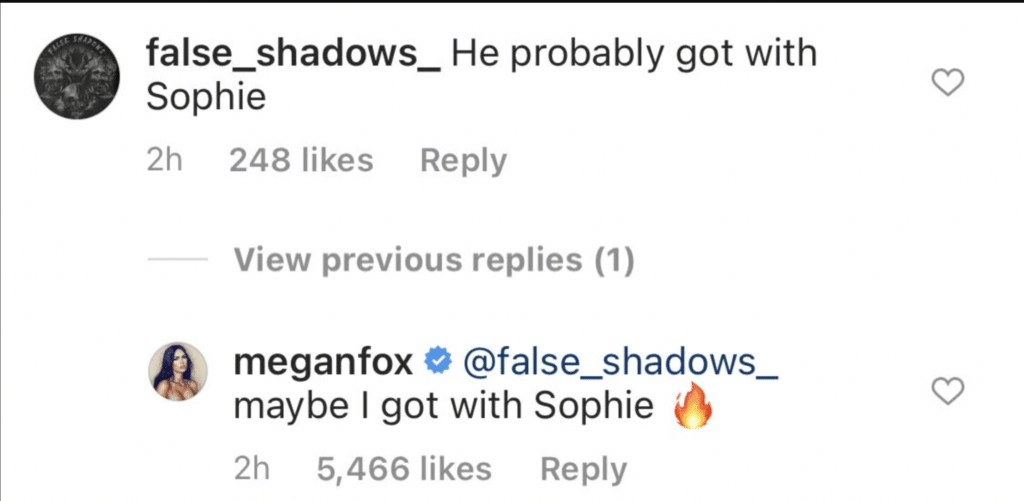
Task: Click the blue verified badge beside meganfox
Action: click(436, 364)
